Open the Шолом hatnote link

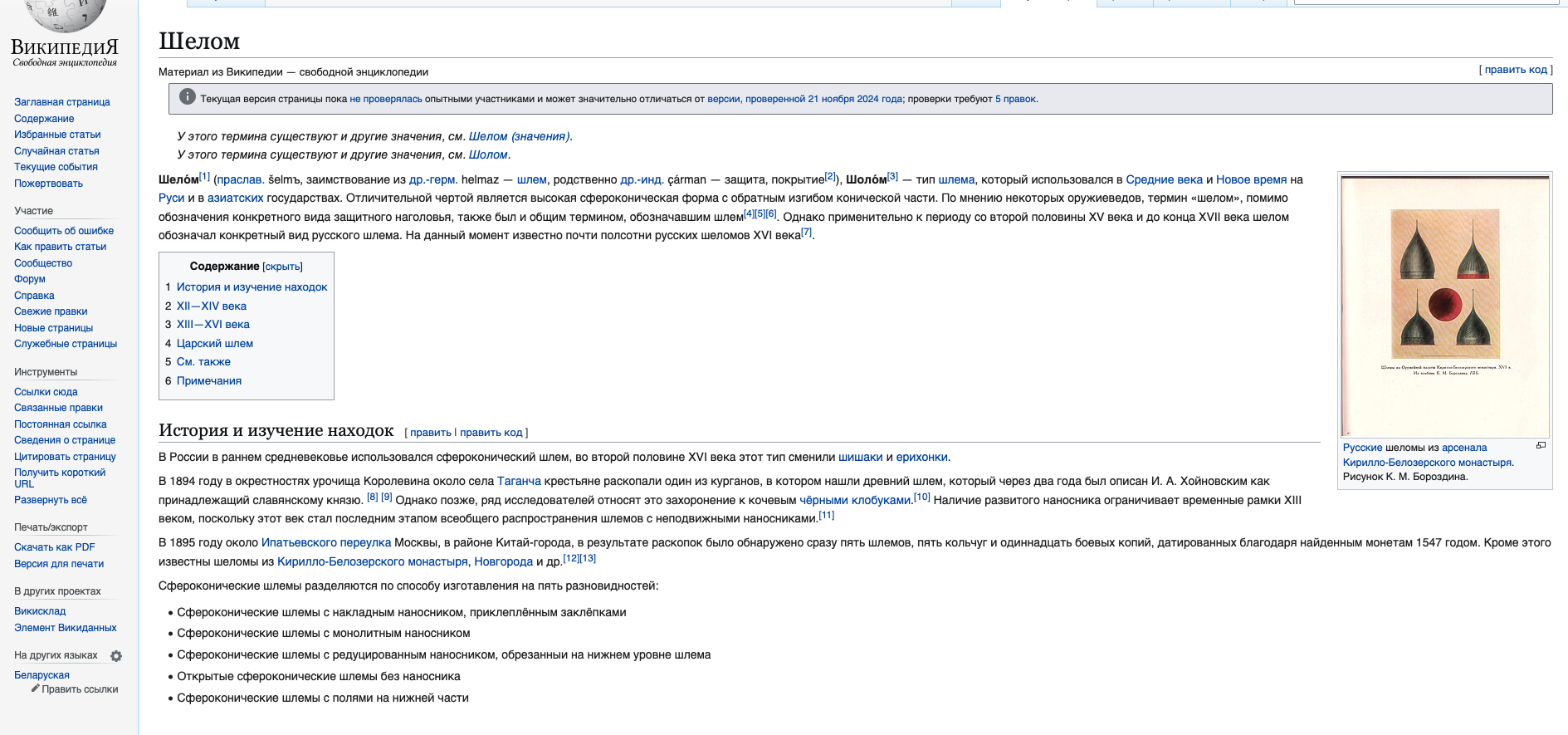pos(488,154)
